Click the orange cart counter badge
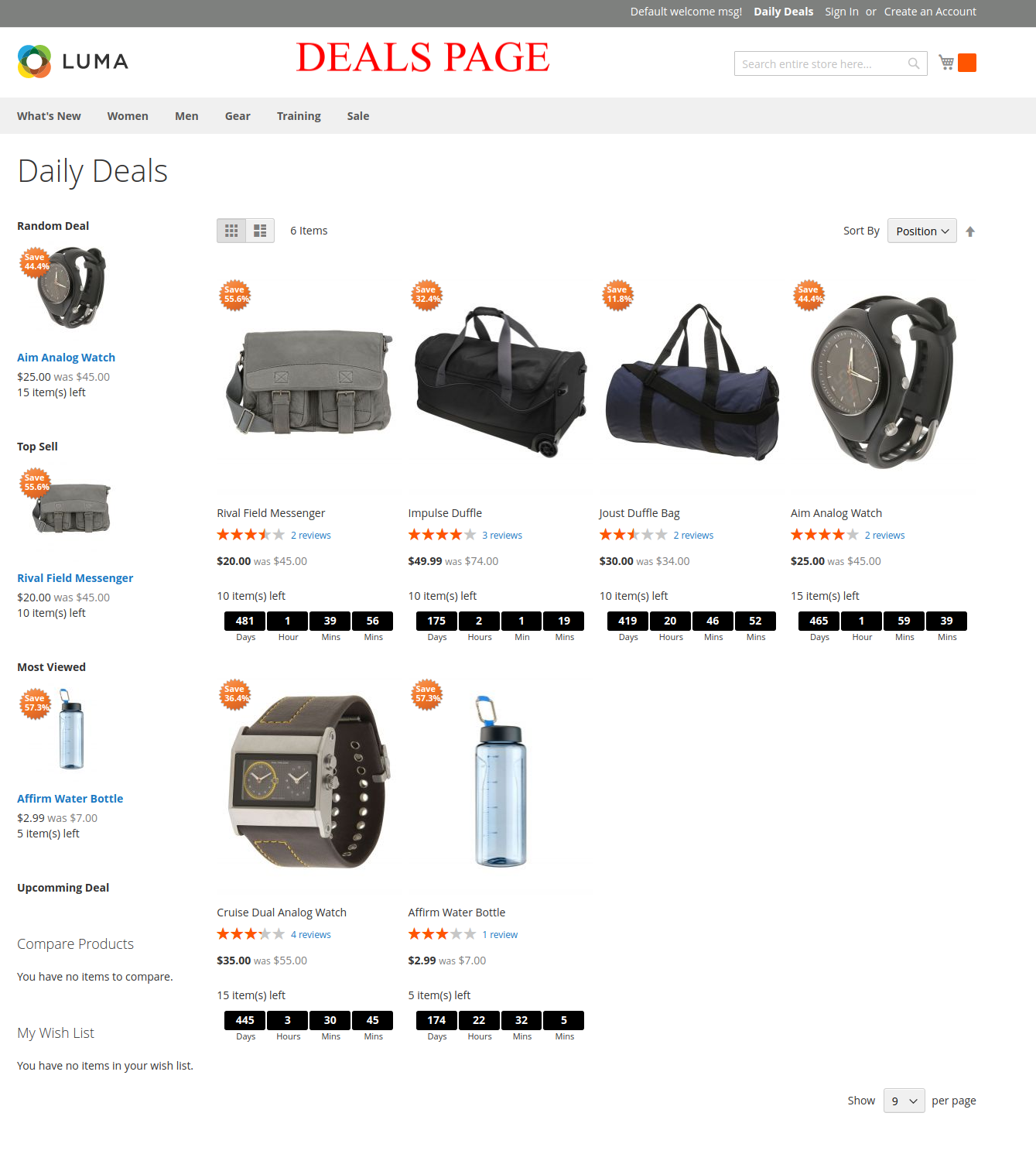Viewport: 1036px width, 1154px height. click(967, 63)
